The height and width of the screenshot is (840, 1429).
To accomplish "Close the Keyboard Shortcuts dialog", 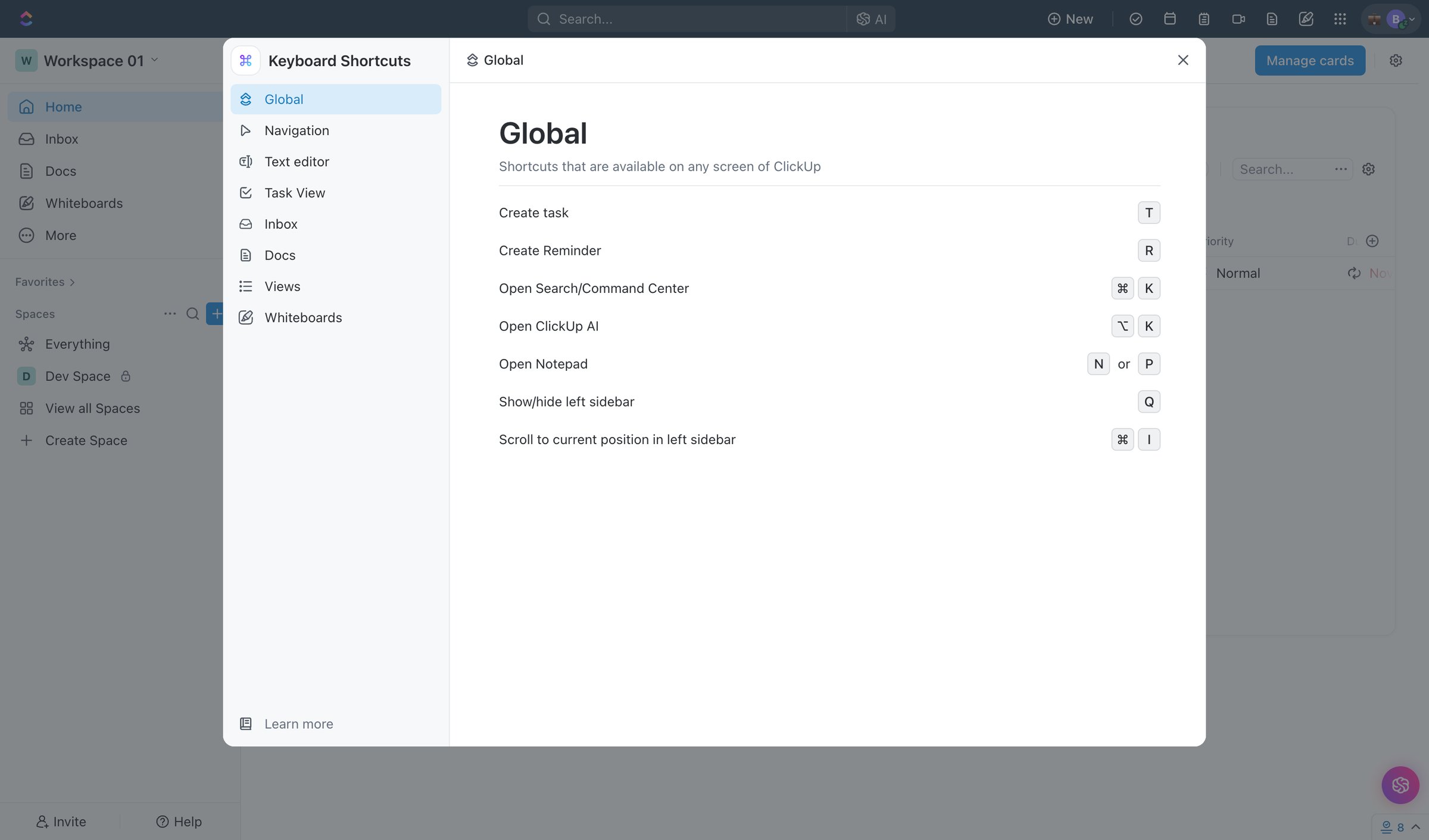I will 1182,60.
